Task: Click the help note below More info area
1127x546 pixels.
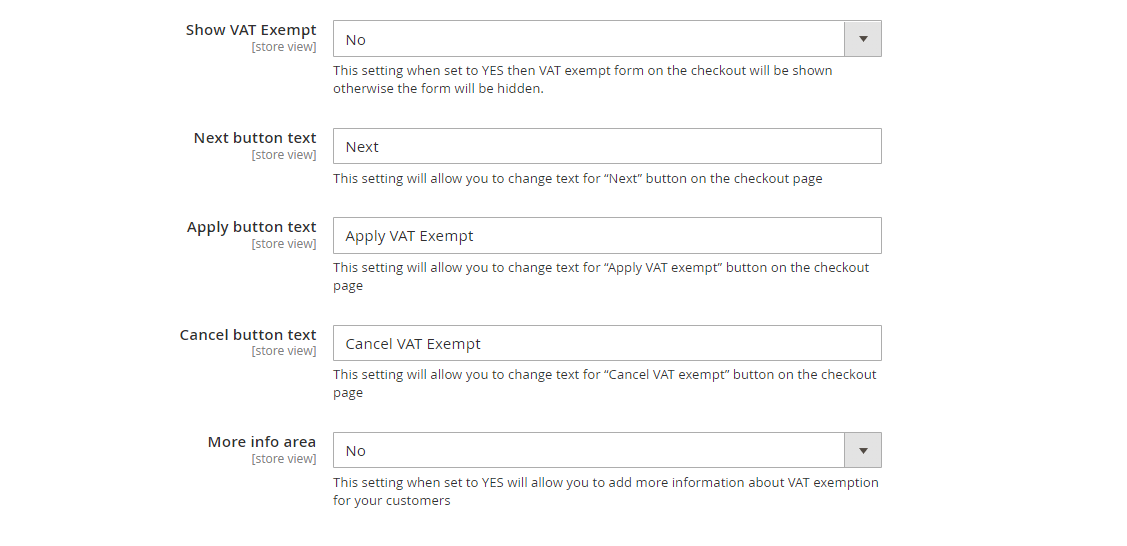Action: point(605,491)
